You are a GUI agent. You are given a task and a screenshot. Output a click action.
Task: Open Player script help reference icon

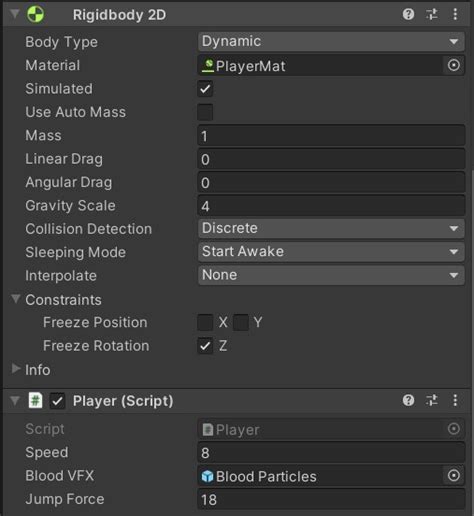[408, 400]
